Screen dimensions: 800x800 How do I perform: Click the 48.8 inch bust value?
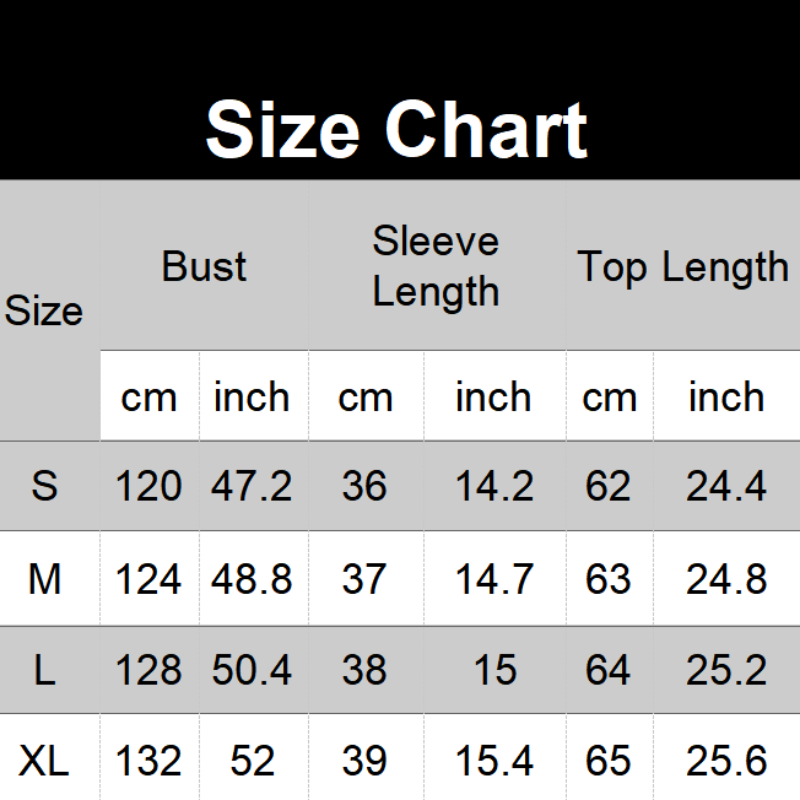click(x=252, y=580)
